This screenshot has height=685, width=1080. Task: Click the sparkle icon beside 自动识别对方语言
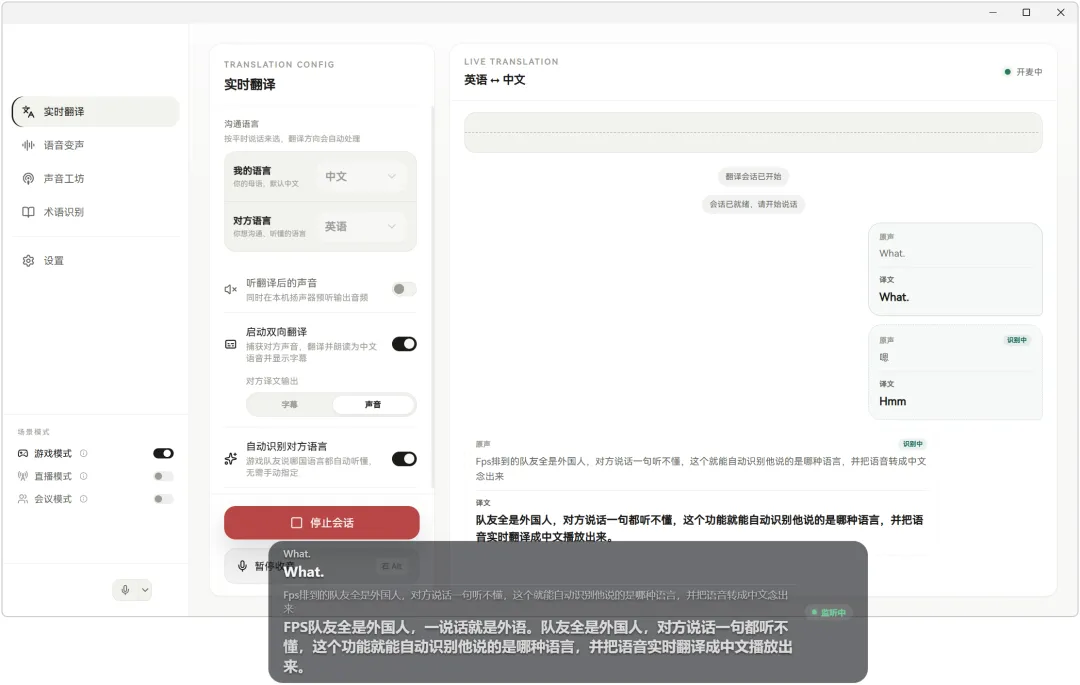point(231,459)
